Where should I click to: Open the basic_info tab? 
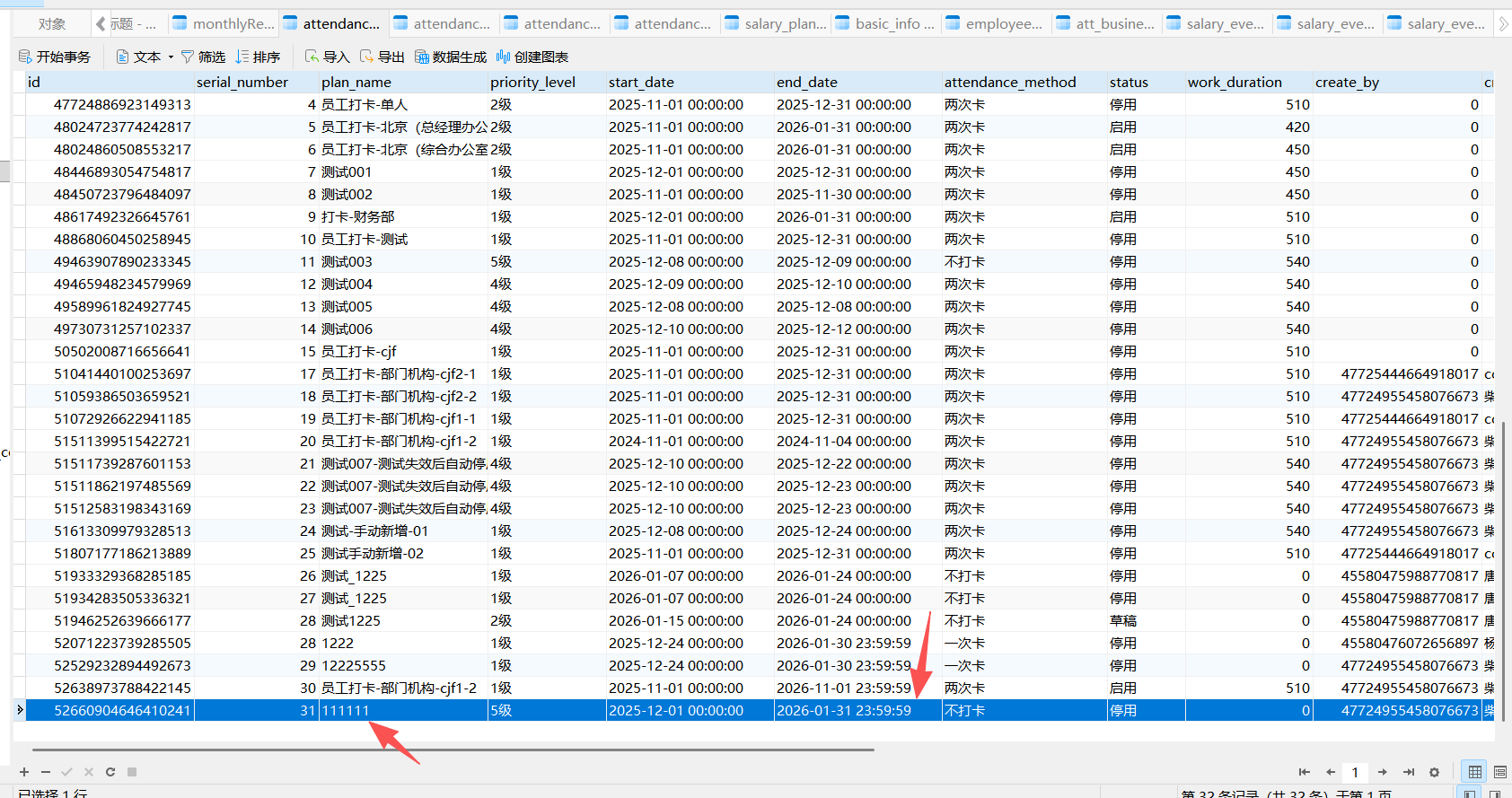click(887, 24)
